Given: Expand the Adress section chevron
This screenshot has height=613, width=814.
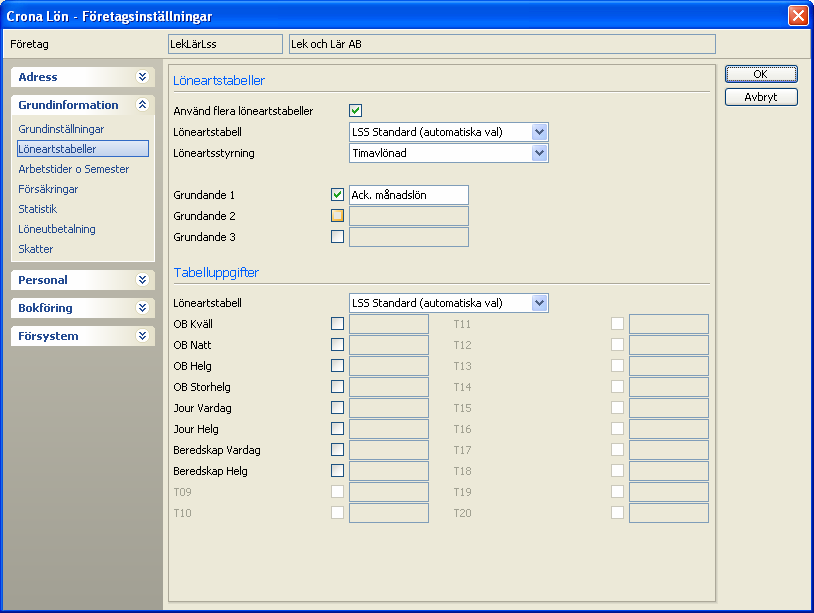Looking at the screenshot, I should (x=142, y=77).
